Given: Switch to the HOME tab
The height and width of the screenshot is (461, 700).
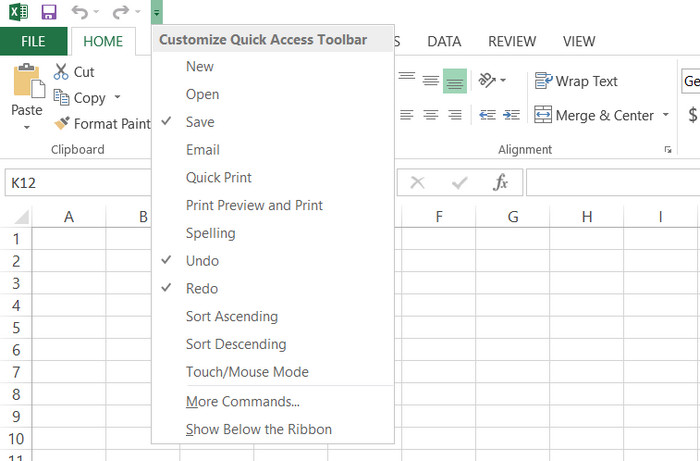Looking at the screenshot, I should point(103,41).
